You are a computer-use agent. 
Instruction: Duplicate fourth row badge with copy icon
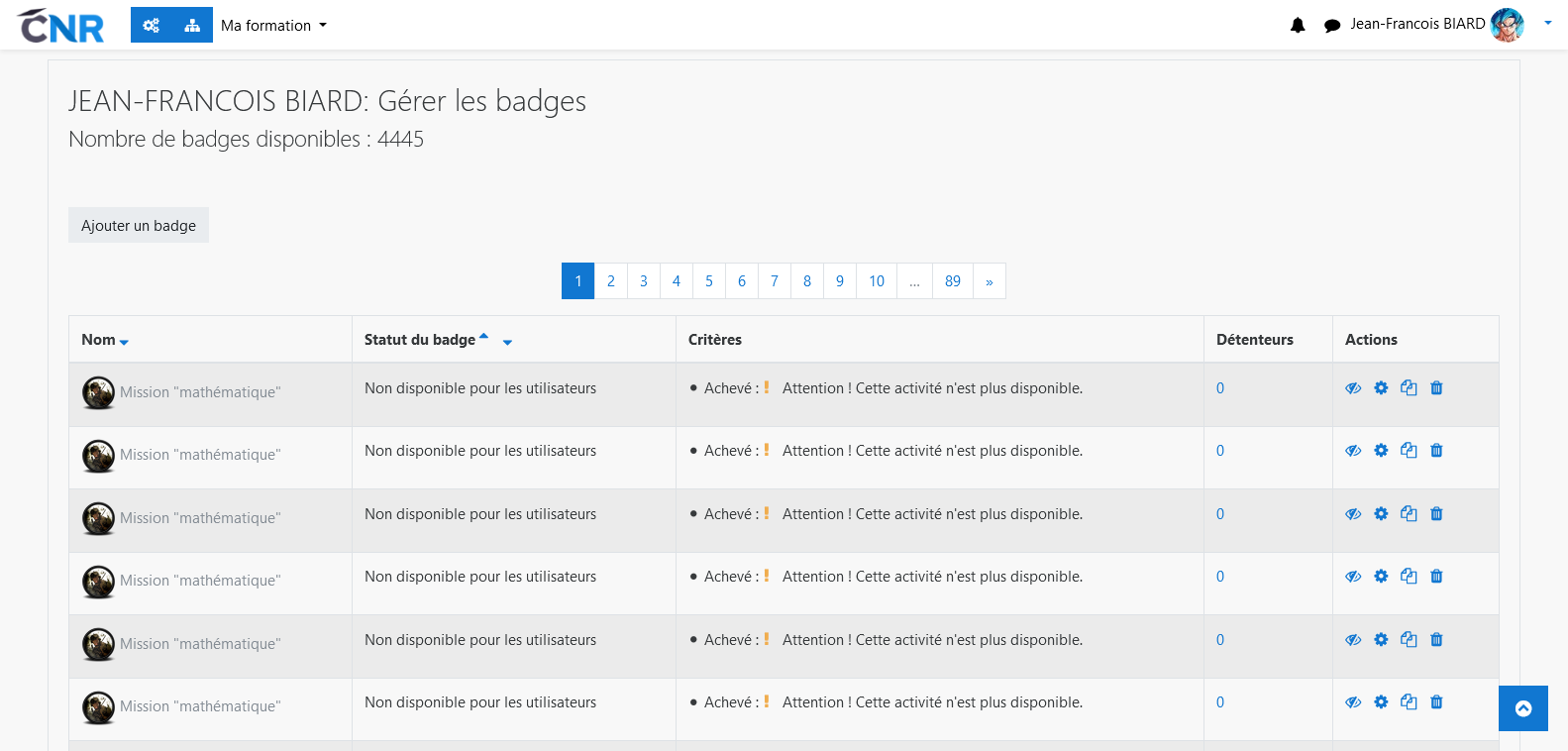tap(1409, 577)
